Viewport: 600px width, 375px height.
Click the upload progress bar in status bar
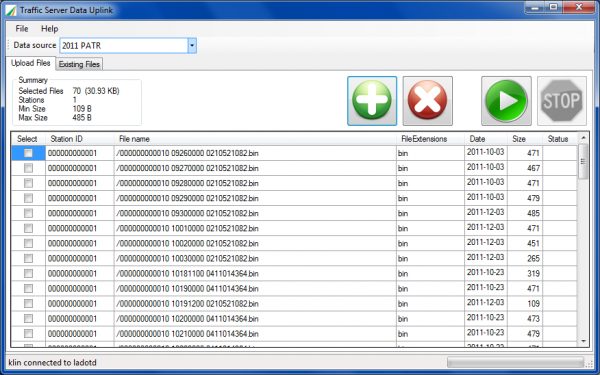(x=515, y=362)
